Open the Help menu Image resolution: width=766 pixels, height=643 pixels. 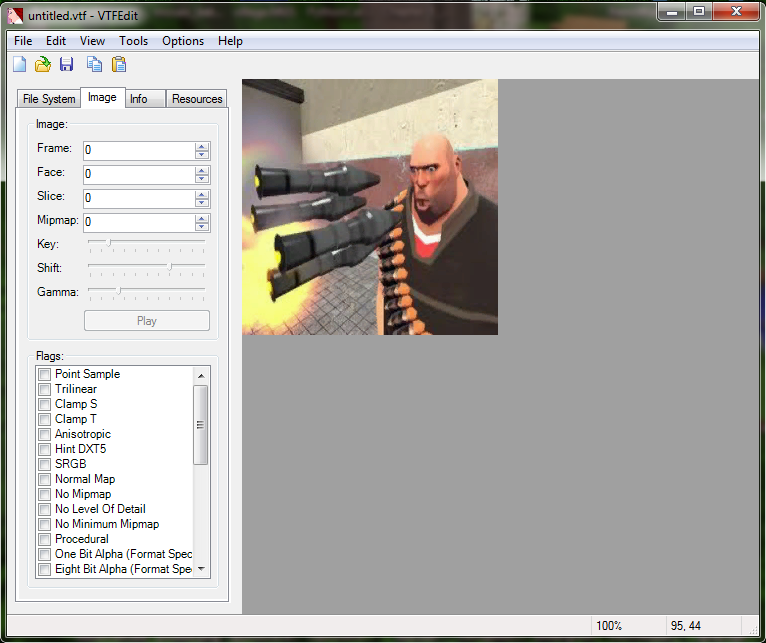pos(230,41)
